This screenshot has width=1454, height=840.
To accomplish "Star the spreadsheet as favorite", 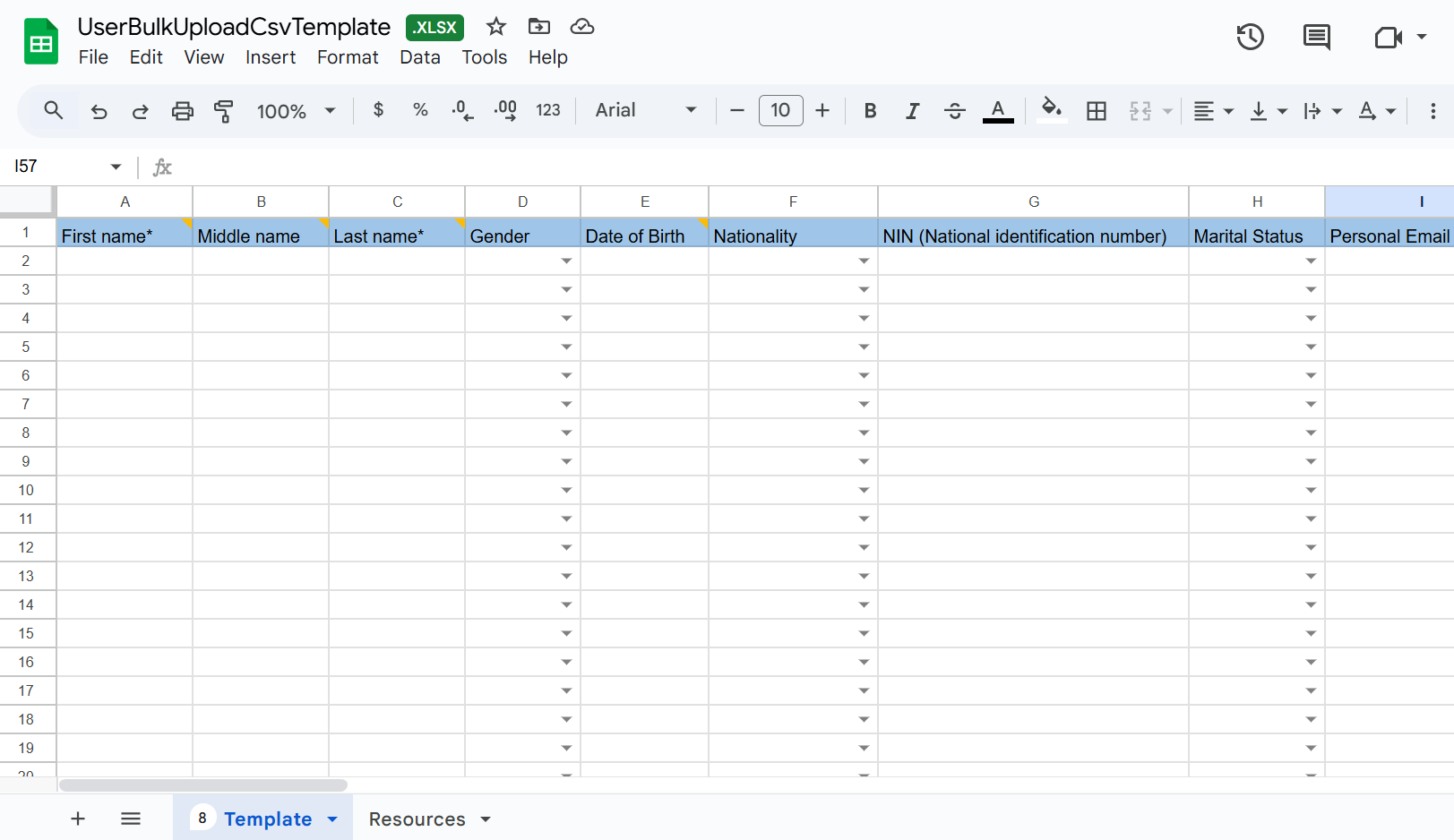I will 495,27.
